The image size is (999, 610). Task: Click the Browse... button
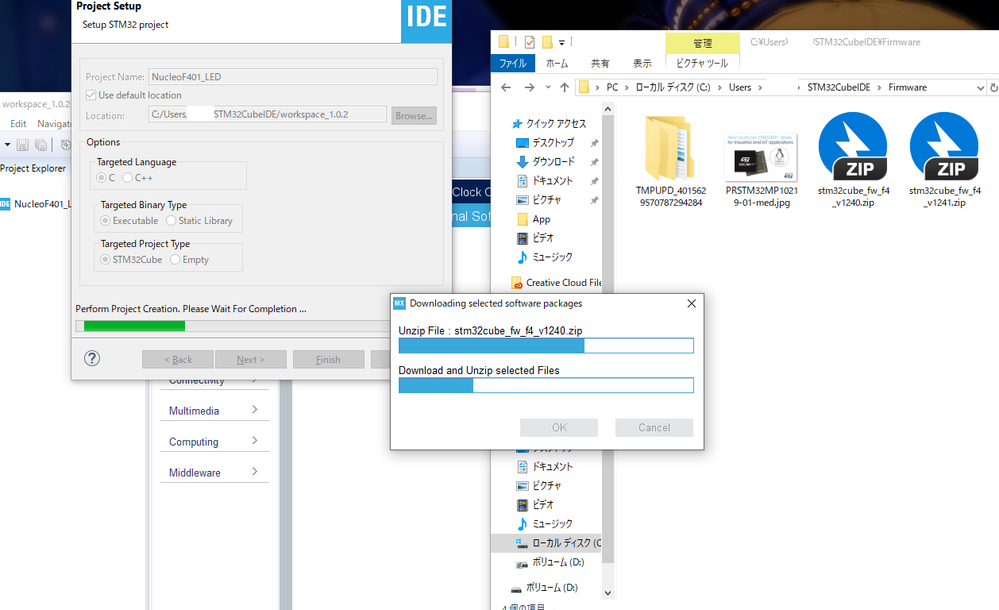pyautogui.click(x=414, y=115)
